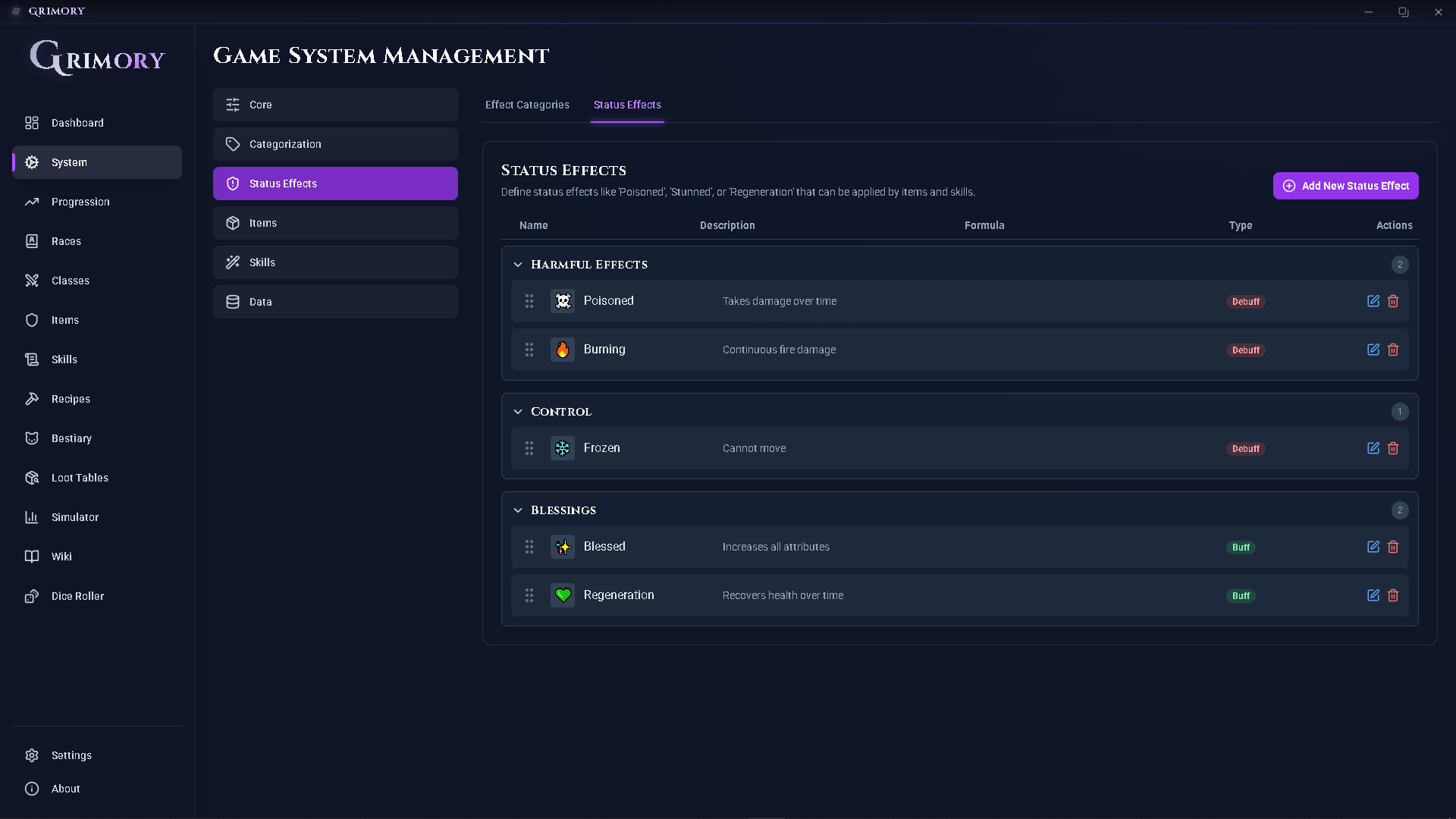
Task: Open the Bestiary sidebar section
Action: [x=71, y=438]
